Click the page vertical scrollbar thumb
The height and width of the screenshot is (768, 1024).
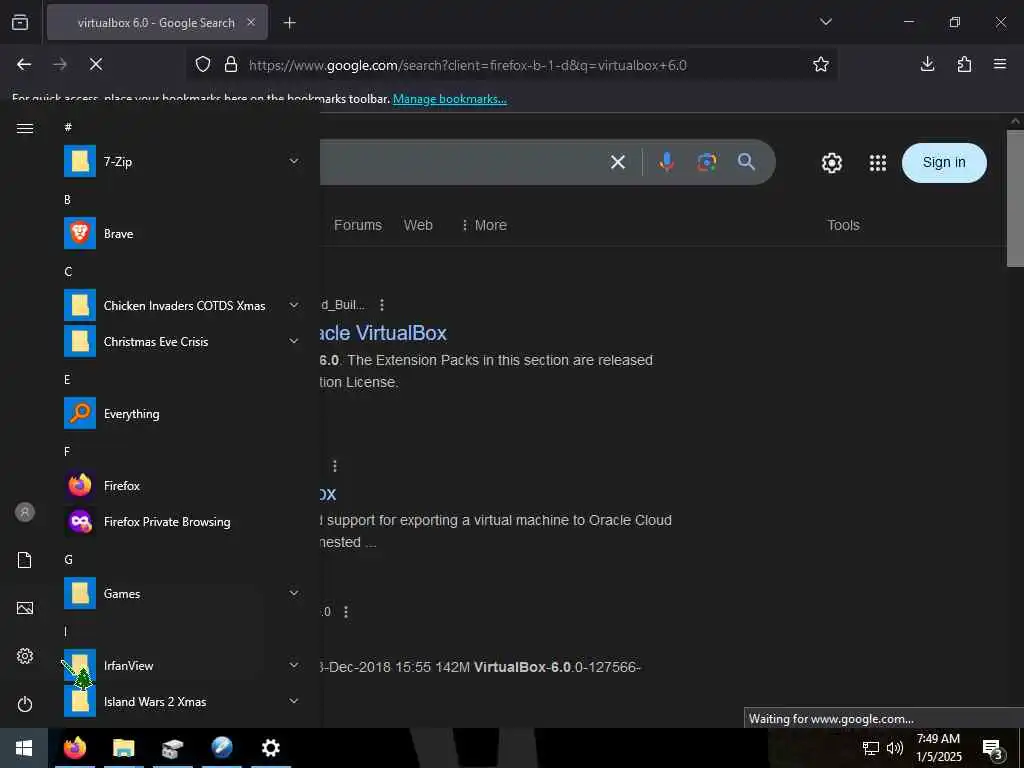coord(1015,198)
